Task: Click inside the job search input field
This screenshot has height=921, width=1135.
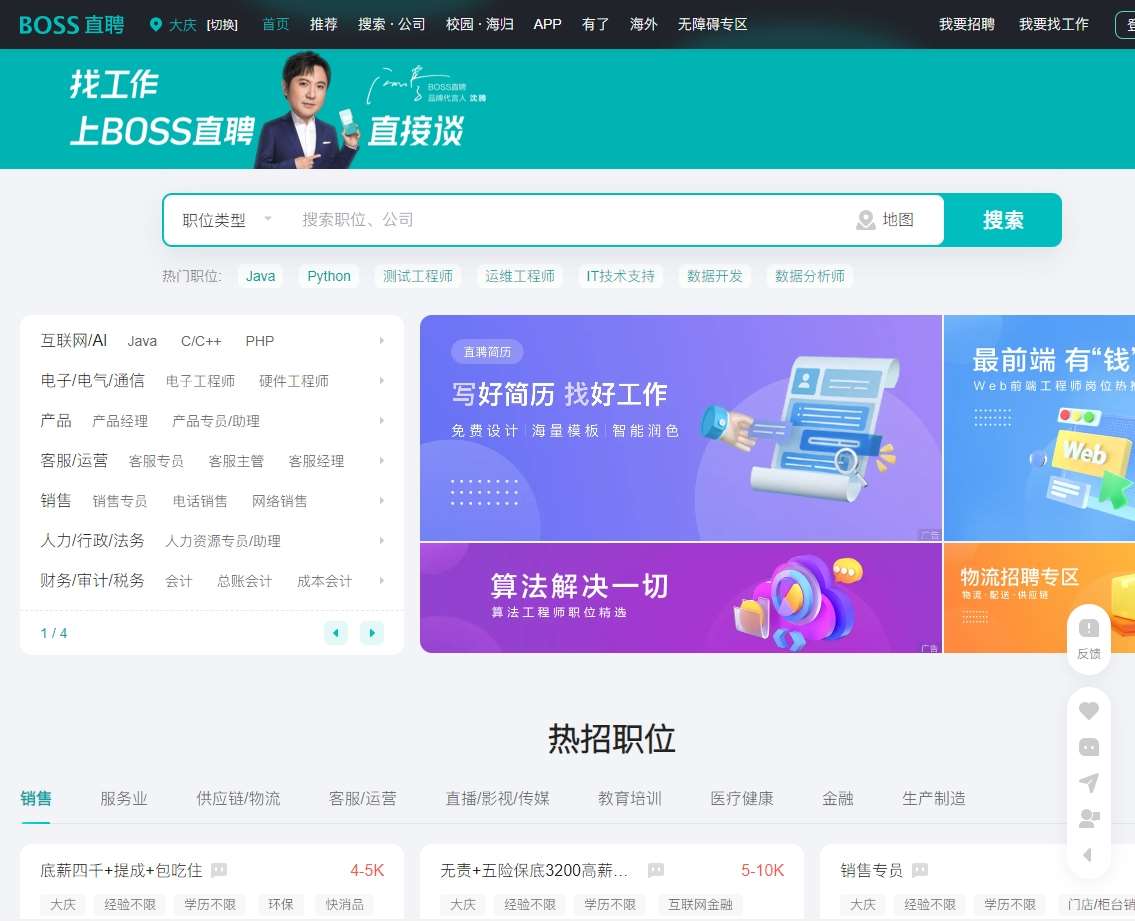Action: pos(500,219)
